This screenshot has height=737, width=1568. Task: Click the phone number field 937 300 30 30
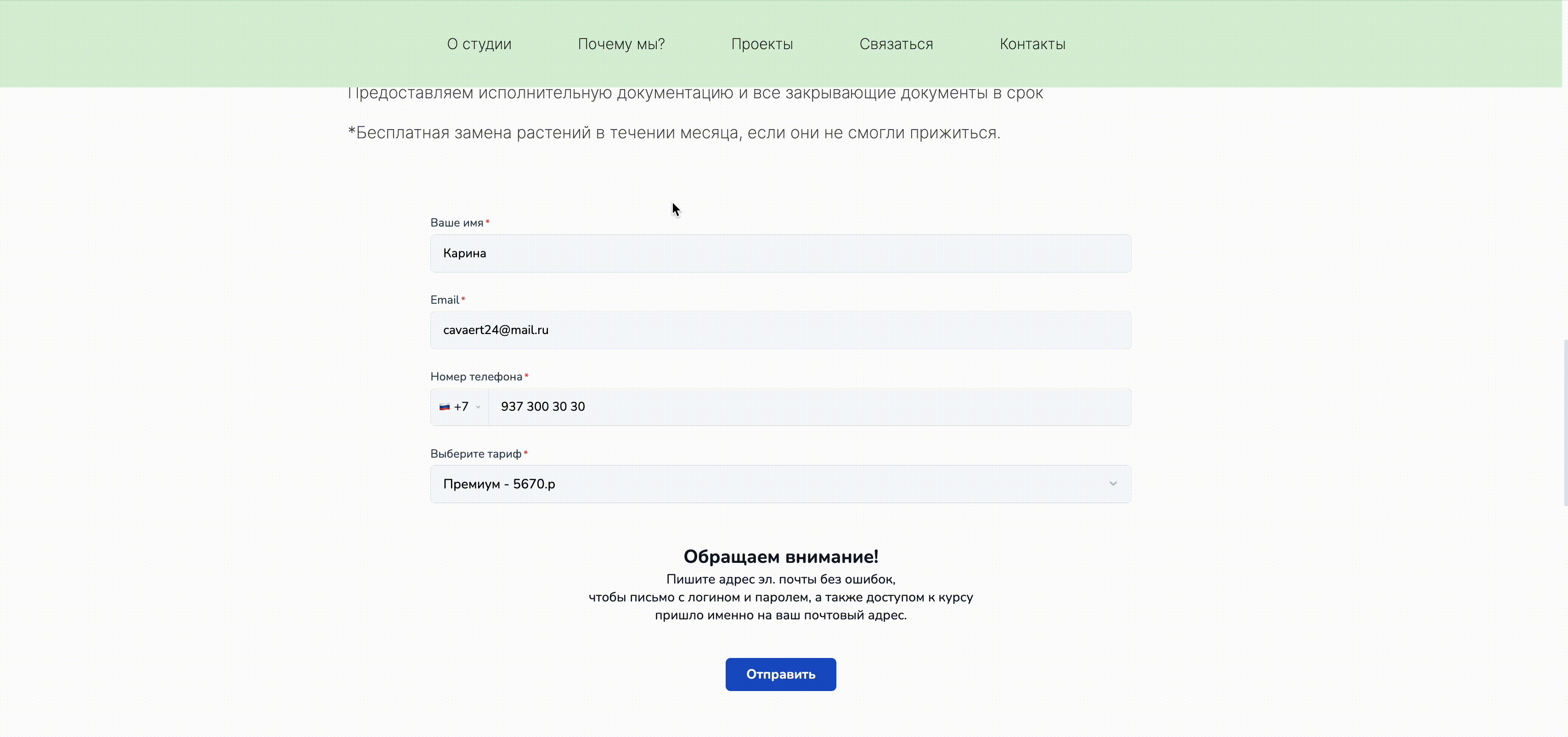coord(810,407)
